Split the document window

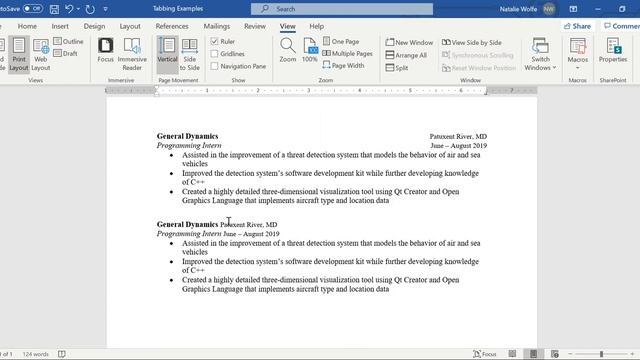point(397,68)
